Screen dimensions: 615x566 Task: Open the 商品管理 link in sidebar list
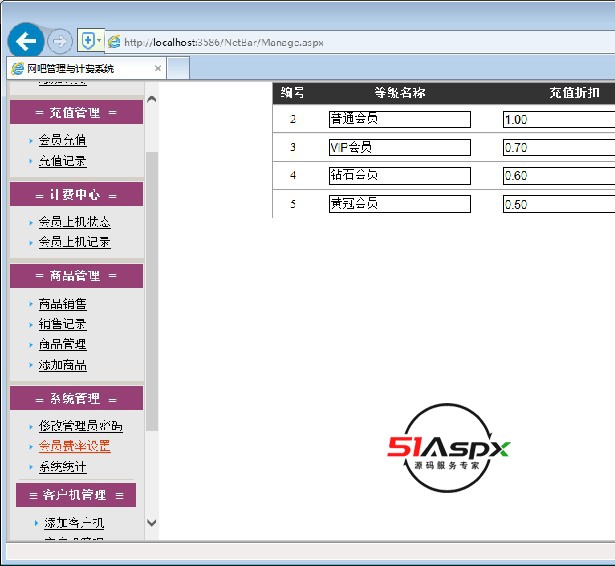coord(62,344)
